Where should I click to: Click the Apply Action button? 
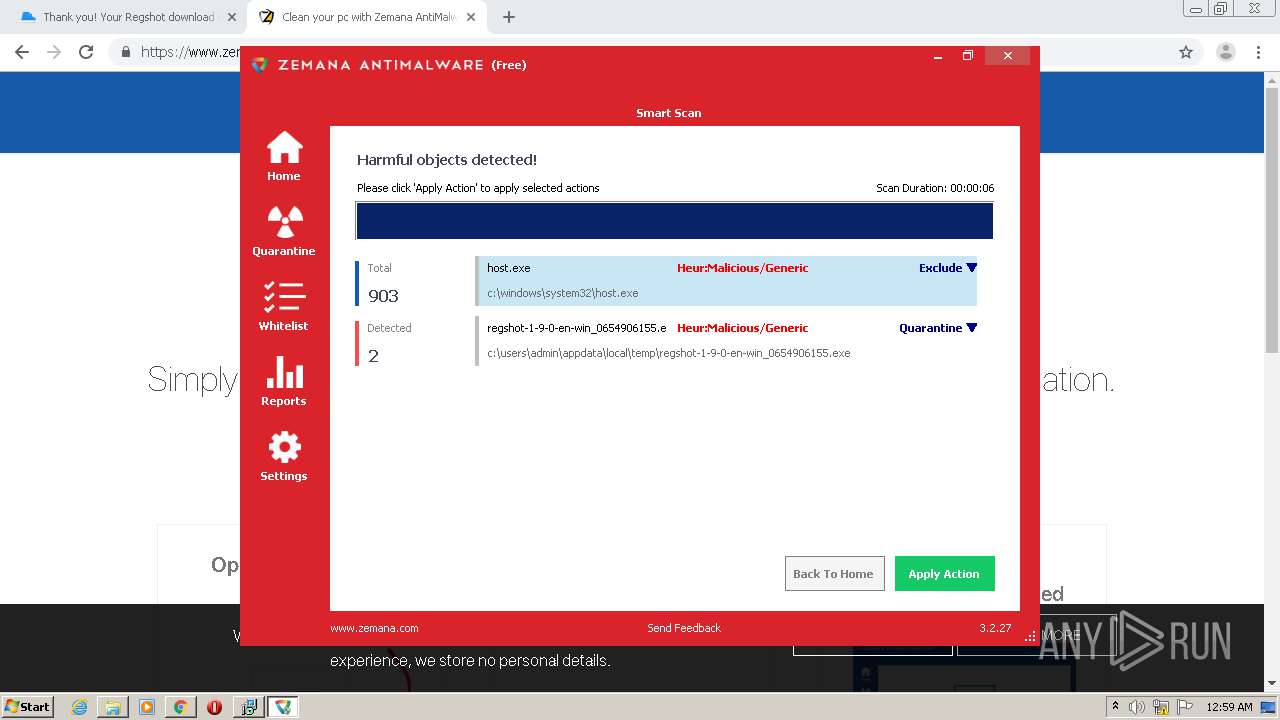pos(944,574)
